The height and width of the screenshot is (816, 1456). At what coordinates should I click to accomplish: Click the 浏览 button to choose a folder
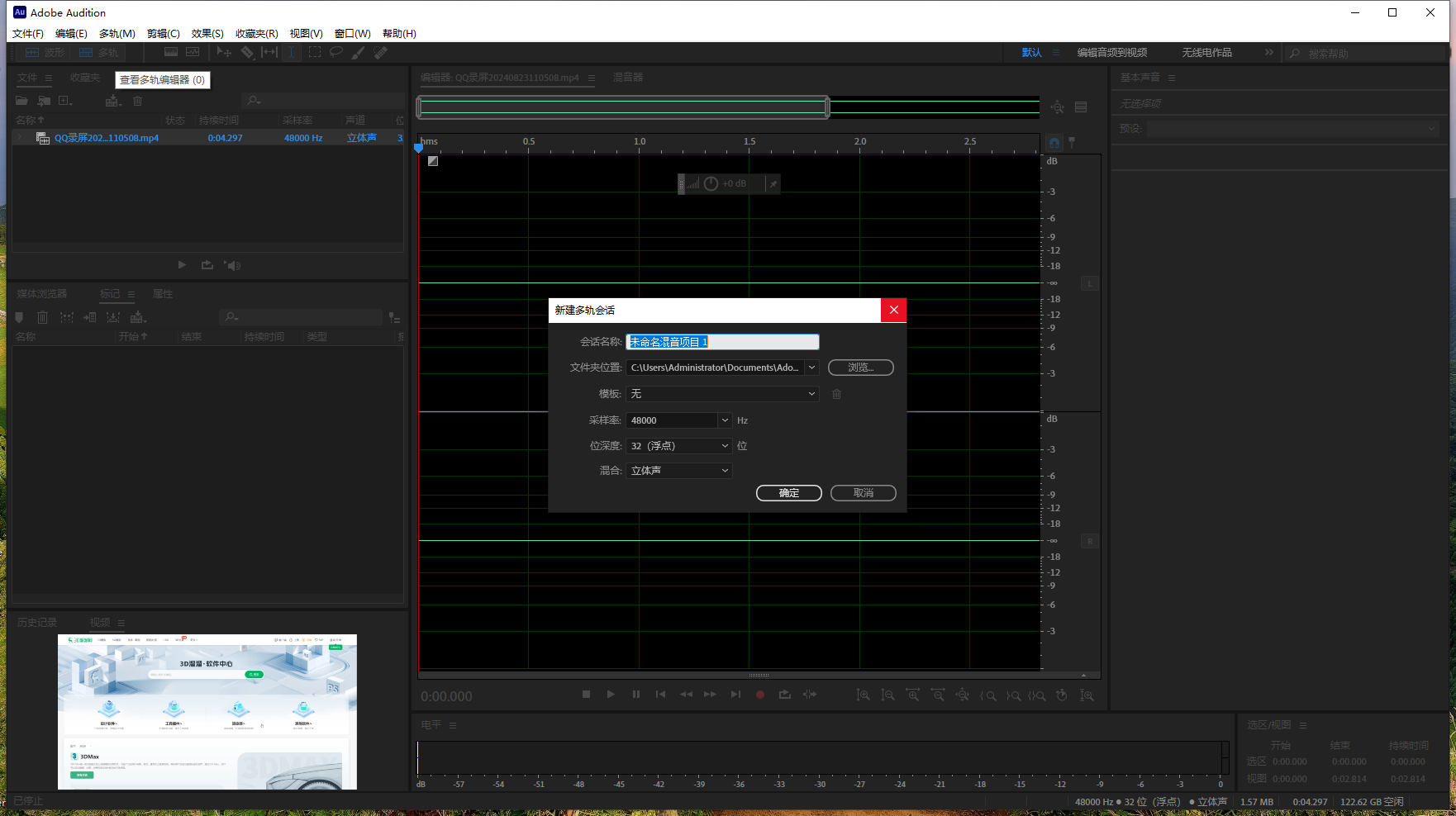[x=860, y=367]
